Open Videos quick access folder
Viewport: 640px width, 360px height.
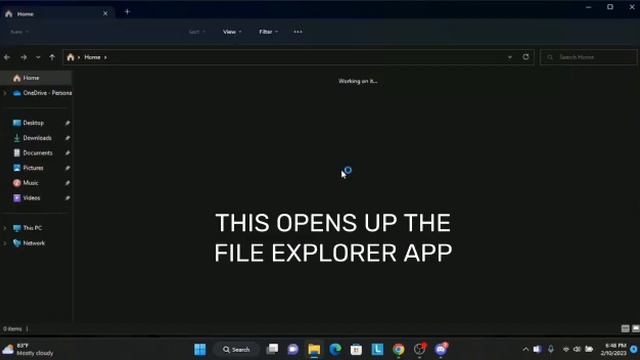point(31,198)
